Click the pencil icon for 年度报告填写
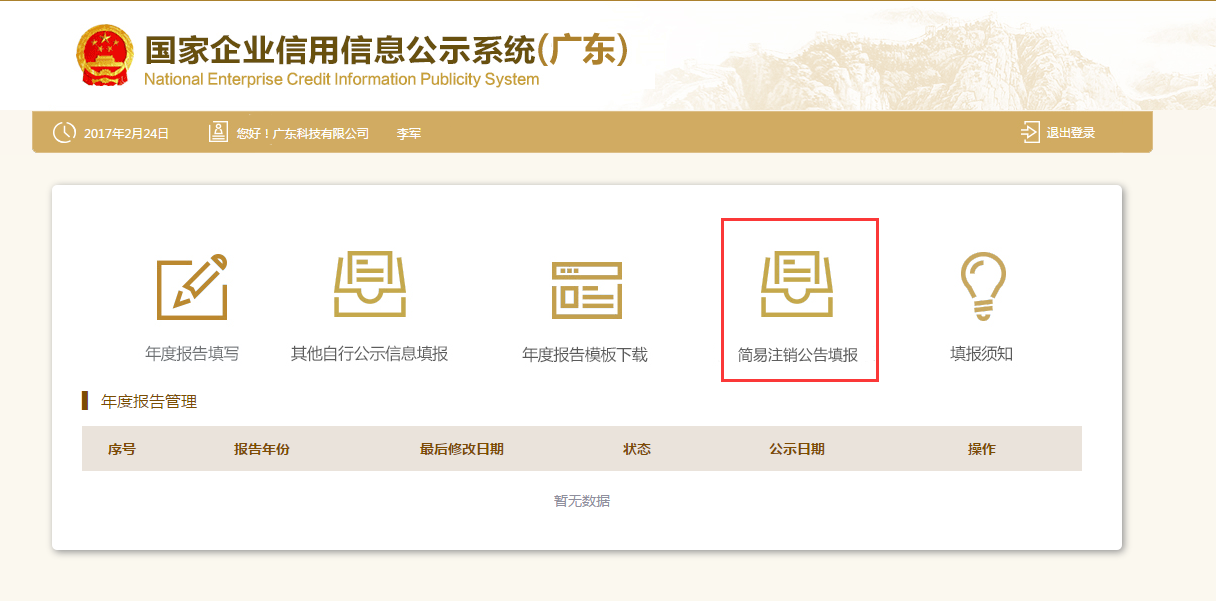 click(x=192, y=287)
